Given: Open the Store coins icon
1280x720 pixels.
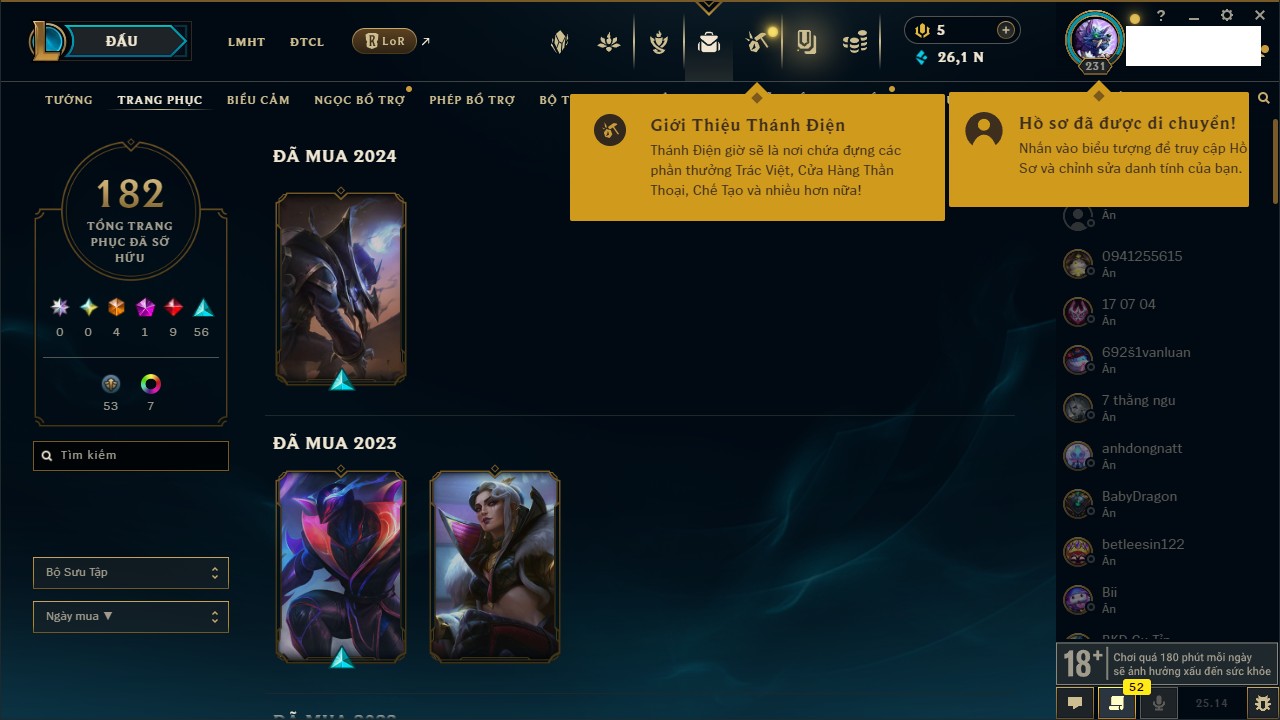Looking at the screenshot, I should (855, 42).
